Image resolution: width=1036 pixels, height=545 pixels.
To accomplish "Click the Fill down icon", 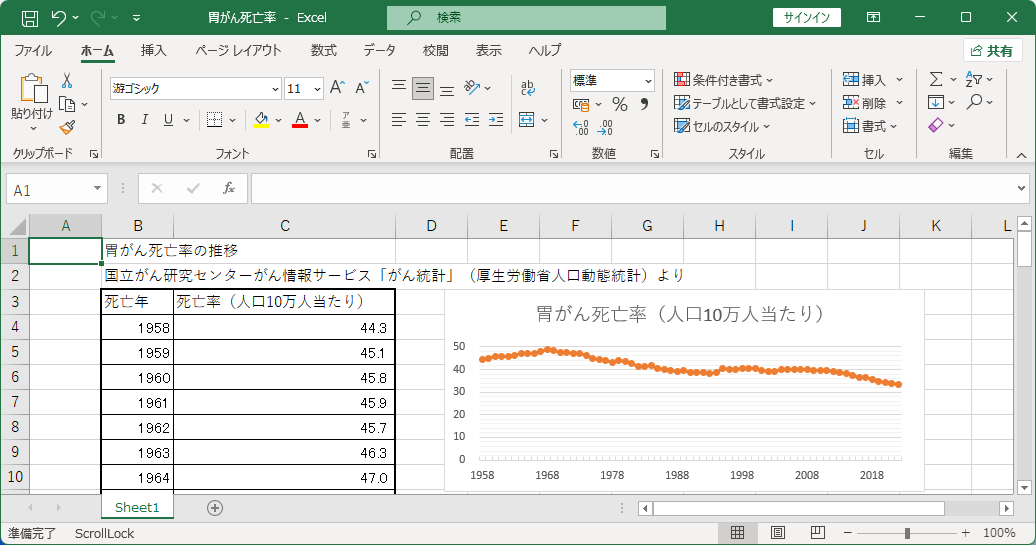I will click(x=936, y=102).
